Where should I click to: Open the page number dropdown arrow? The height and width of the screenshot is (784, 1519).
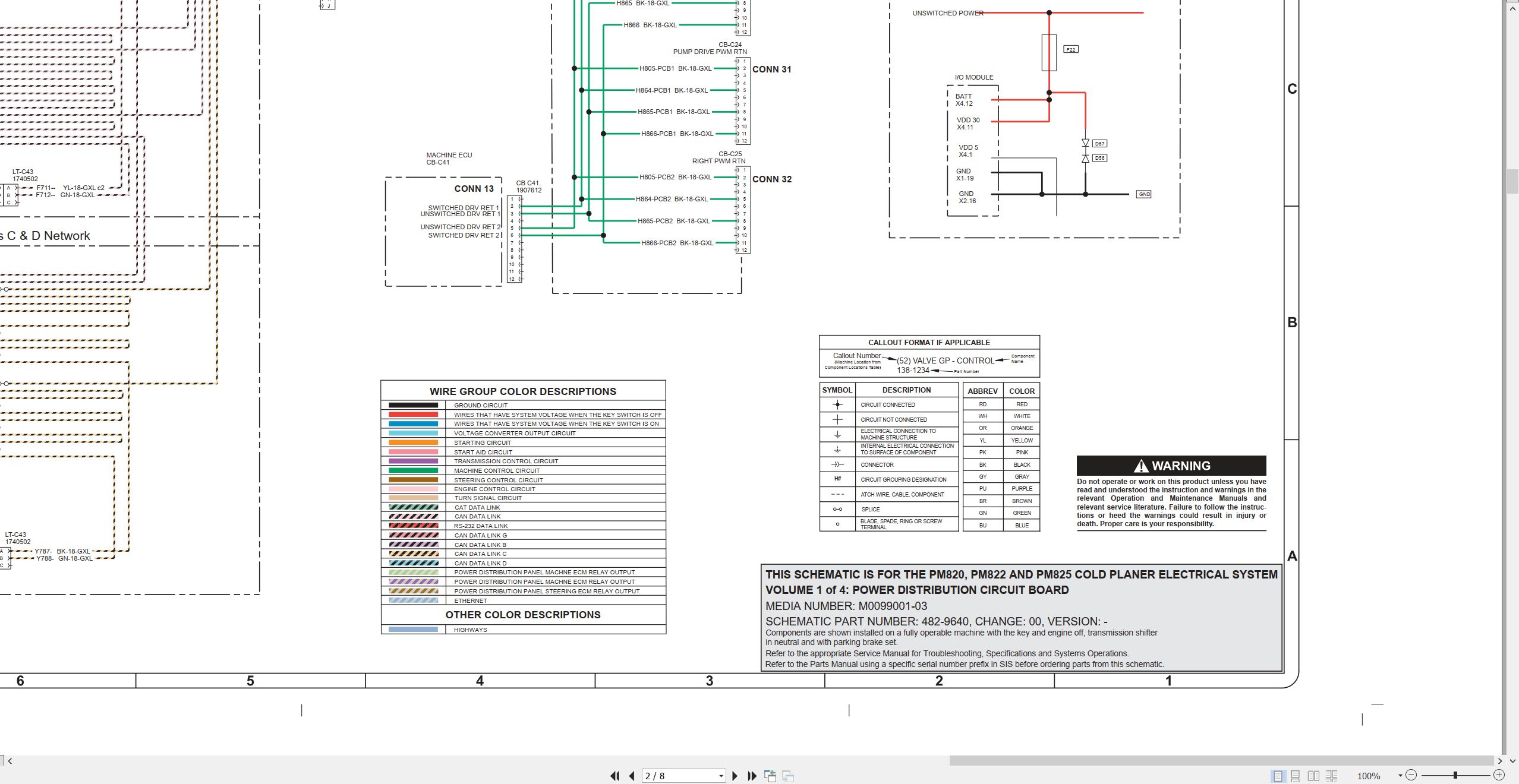pyautogui.click(x=721, y=776)
